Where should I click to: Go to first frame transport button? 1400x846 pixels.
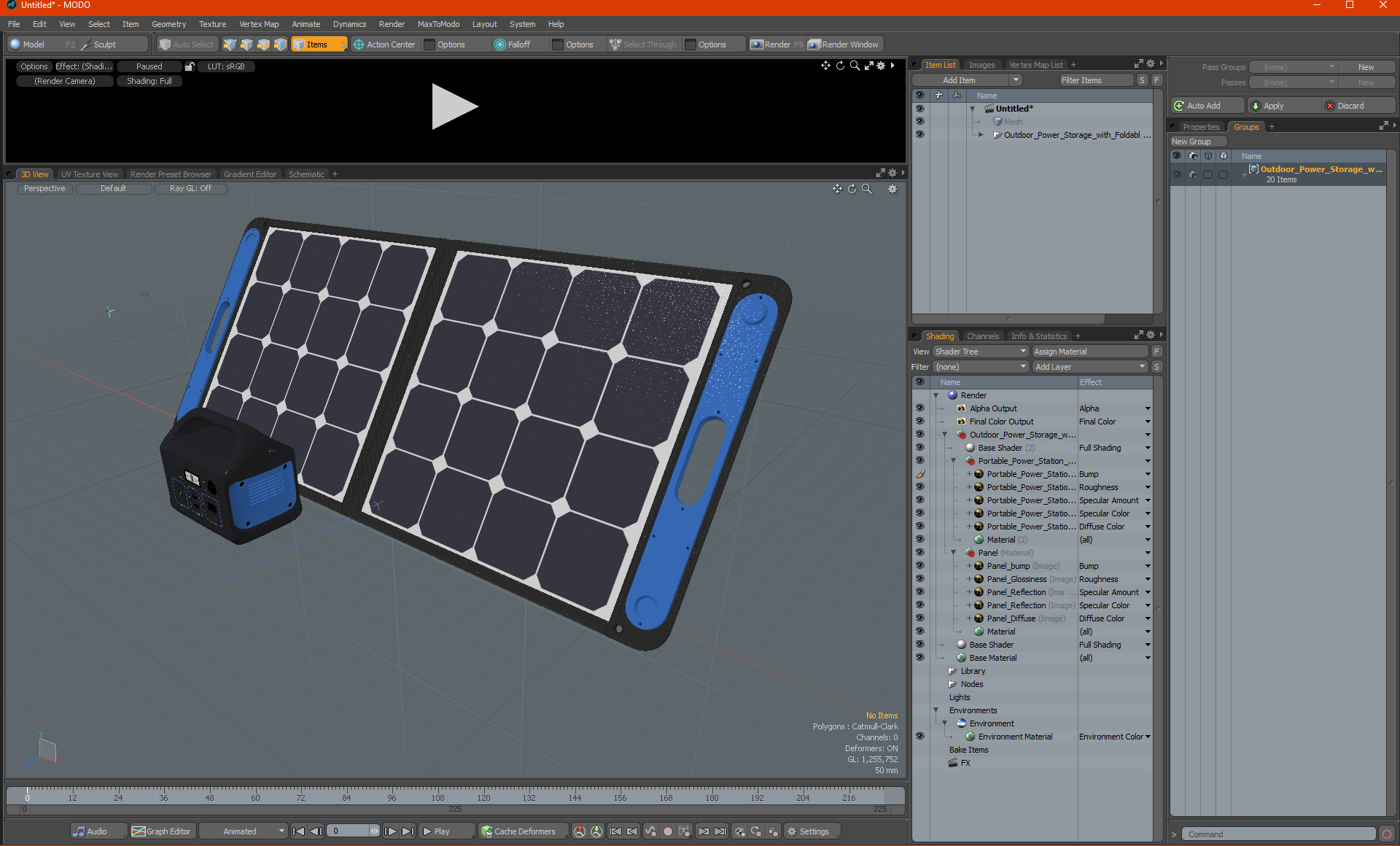coord(298,831)
